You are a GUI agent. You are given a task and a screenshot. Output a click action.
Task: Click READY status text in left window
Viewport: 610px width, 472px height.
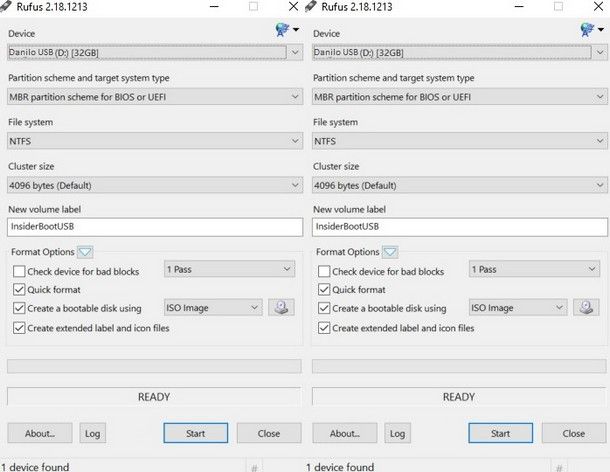pyautogui.click(x=154, y=397)
